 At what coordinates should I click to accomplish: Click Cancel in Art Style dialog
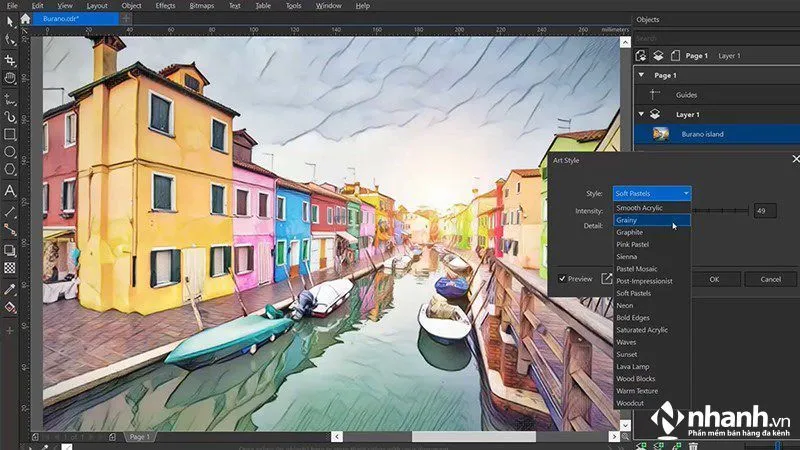point(770,279)
